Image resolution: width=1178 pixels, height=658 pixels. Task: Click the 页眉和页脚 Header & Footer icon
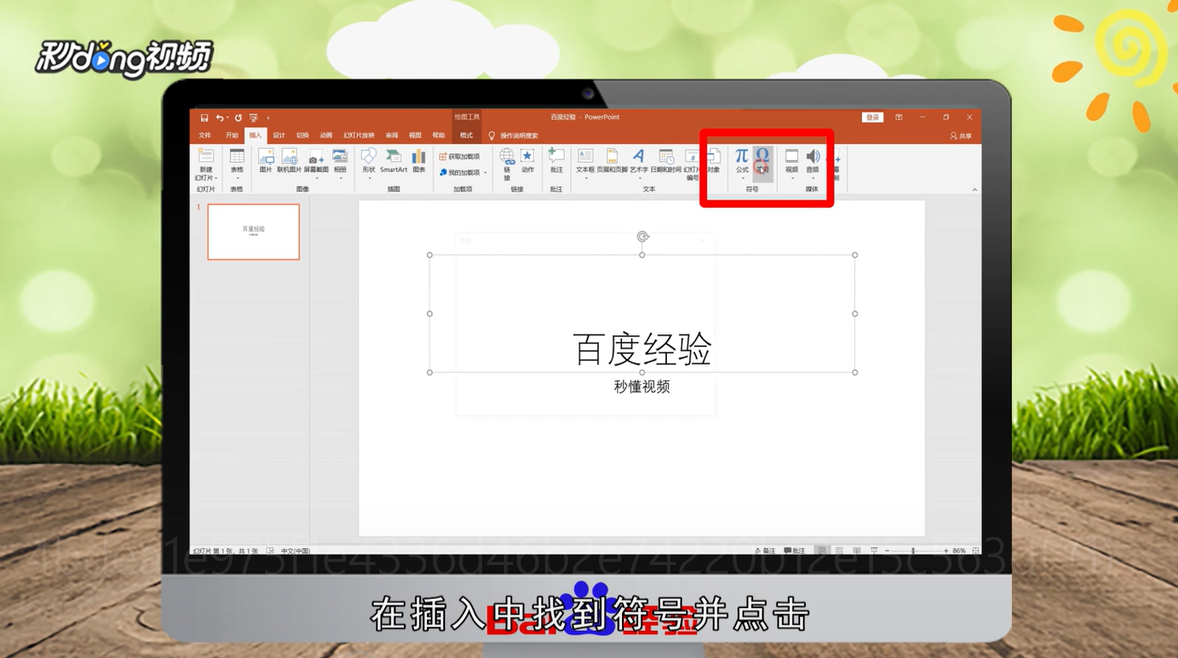[612, 160]
